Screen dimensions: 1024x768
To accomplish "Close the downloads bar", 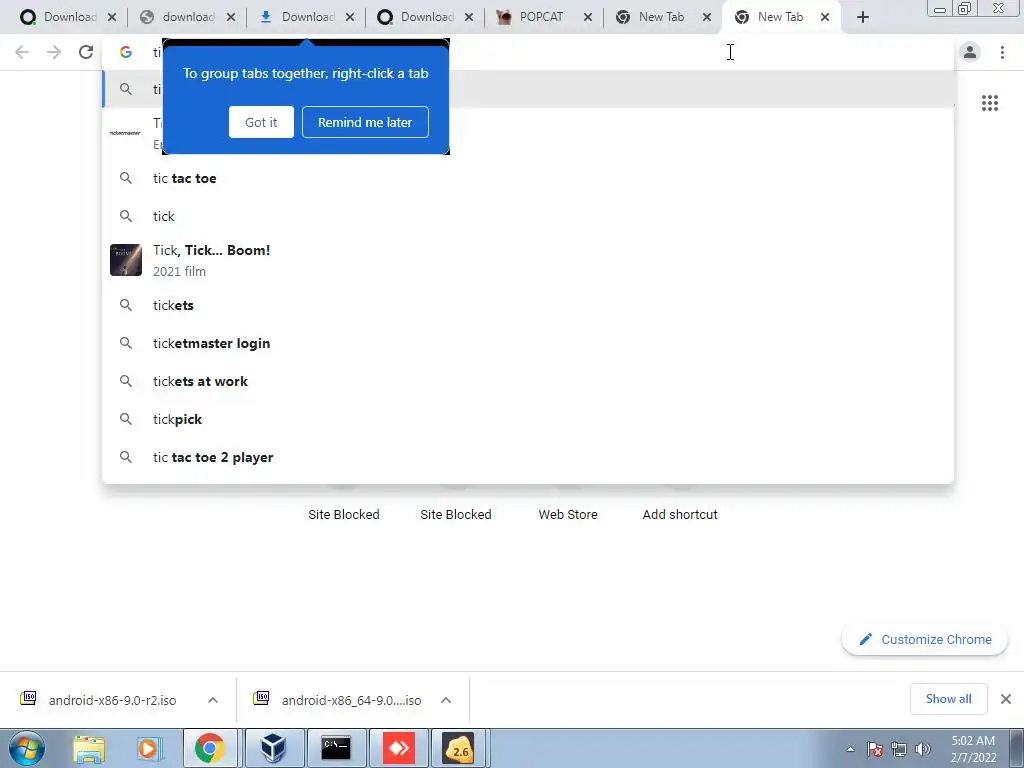I will coord(1006,699).
